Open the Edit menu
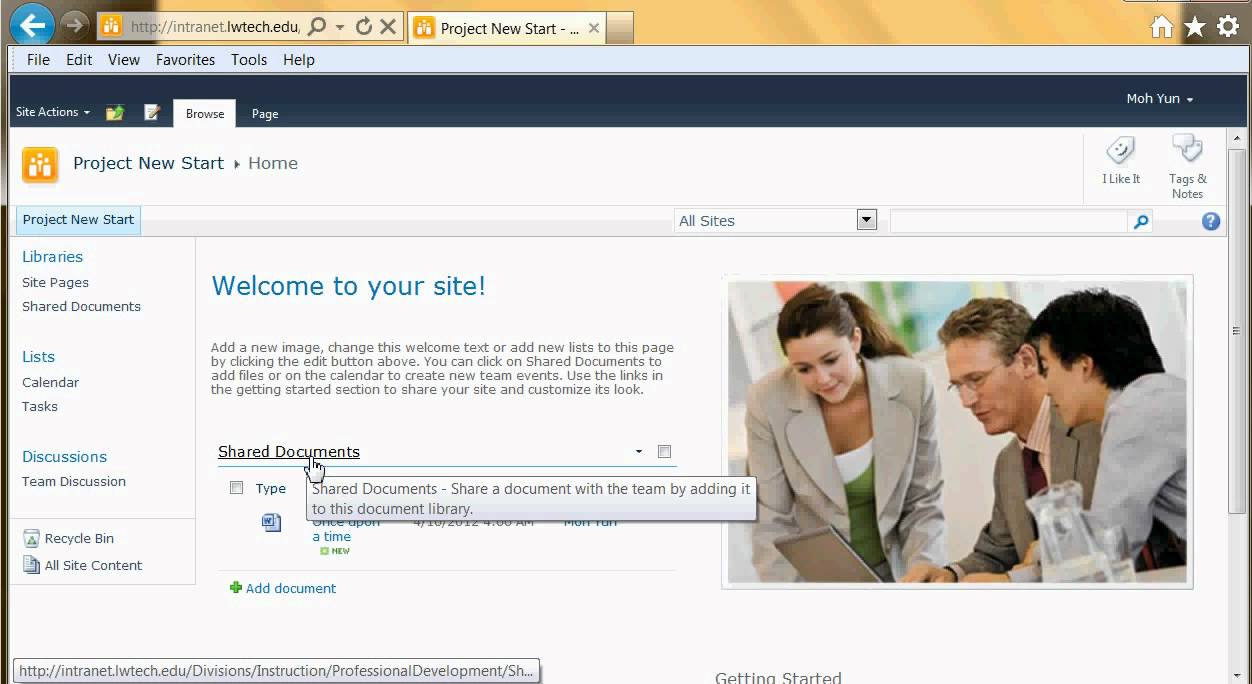Screen dimensions: 1252x684 79,60
